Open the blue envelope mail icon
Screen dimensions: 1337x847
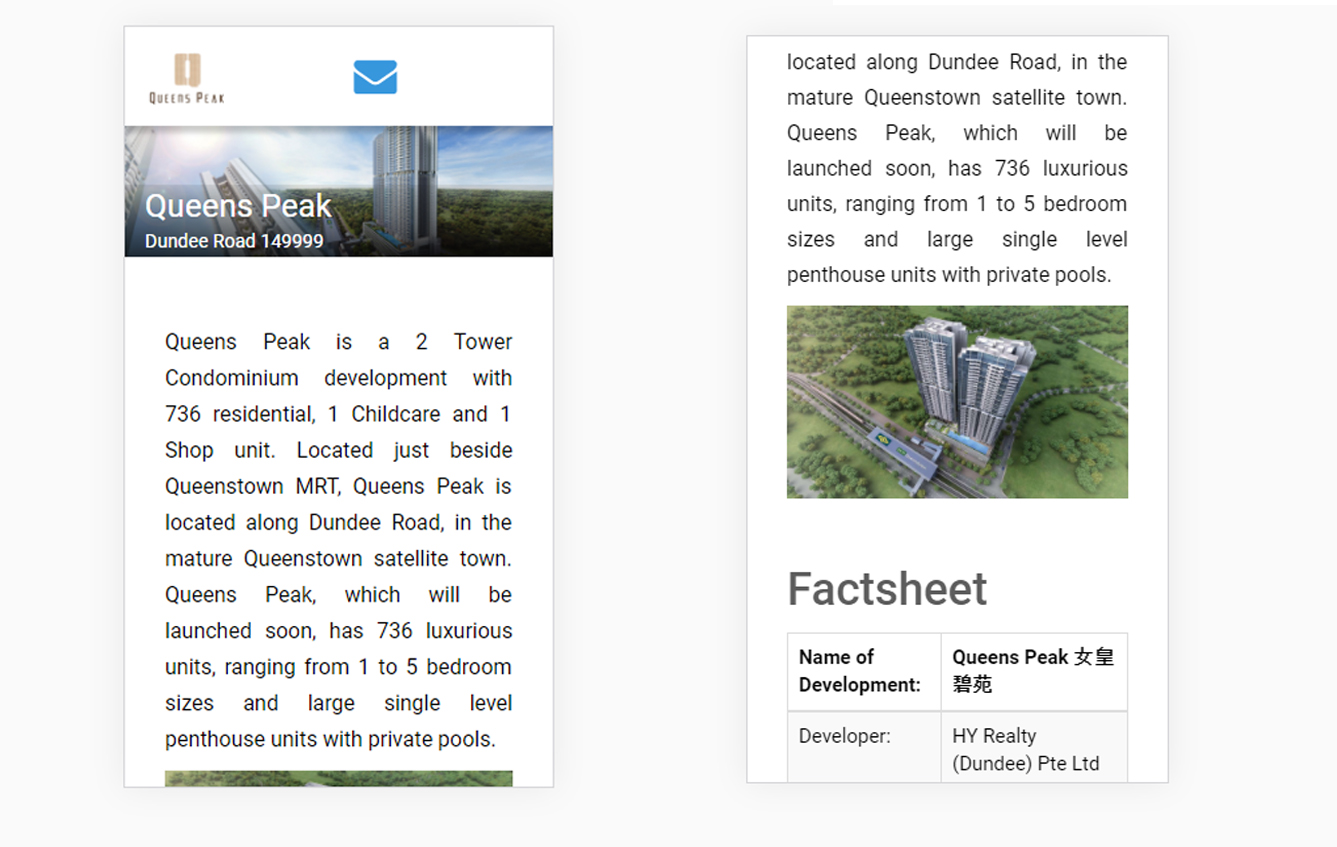(x=375, y=77)
